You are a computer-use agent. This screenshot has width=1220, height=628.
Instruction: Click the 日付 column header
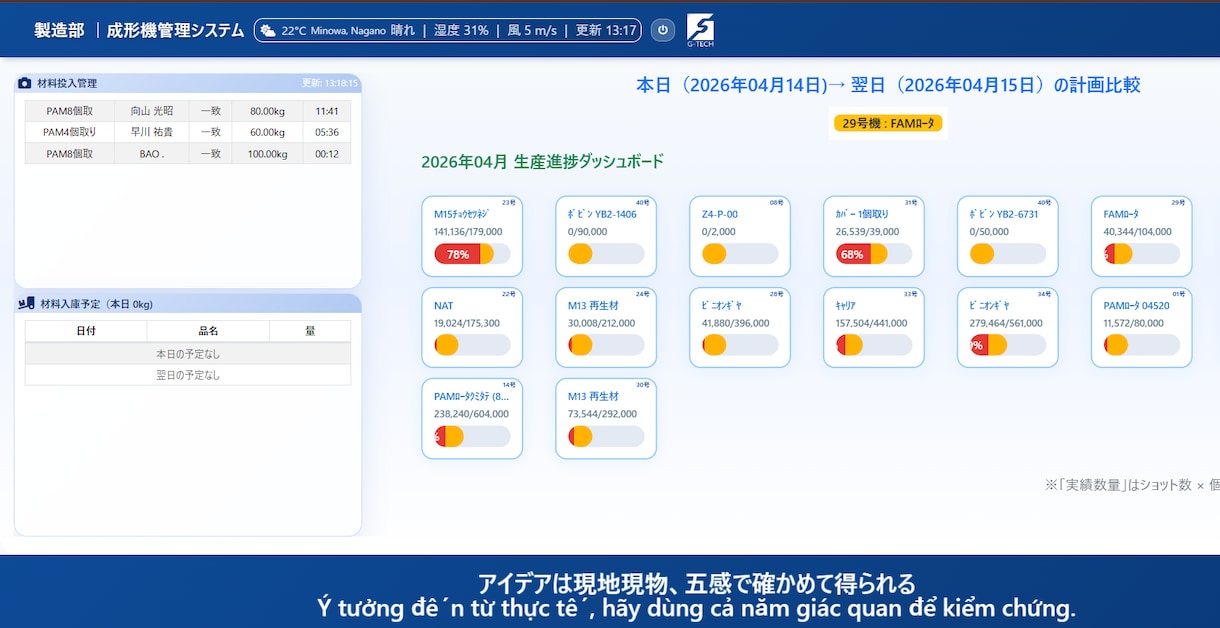pos(86,331)
